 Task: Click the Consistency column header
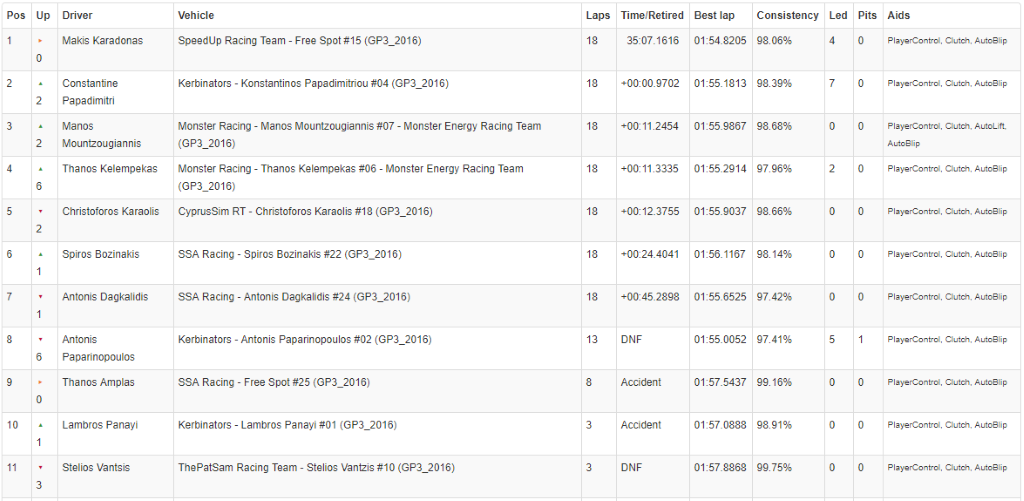[x=787, y=16]
